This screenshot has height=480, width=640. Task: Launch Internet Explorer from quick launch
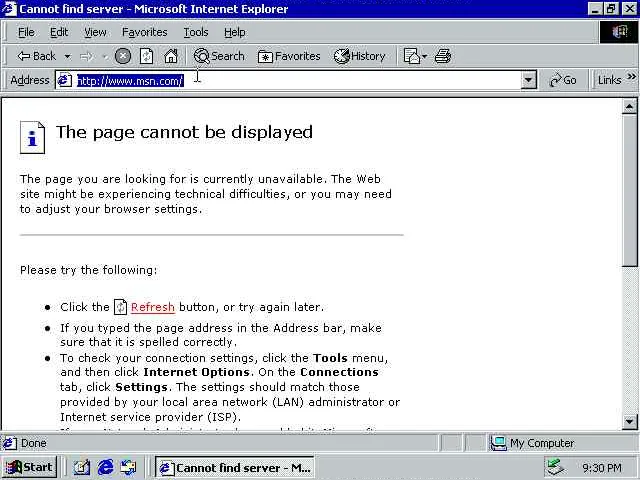pyautogui.click(x=105, y=467)
